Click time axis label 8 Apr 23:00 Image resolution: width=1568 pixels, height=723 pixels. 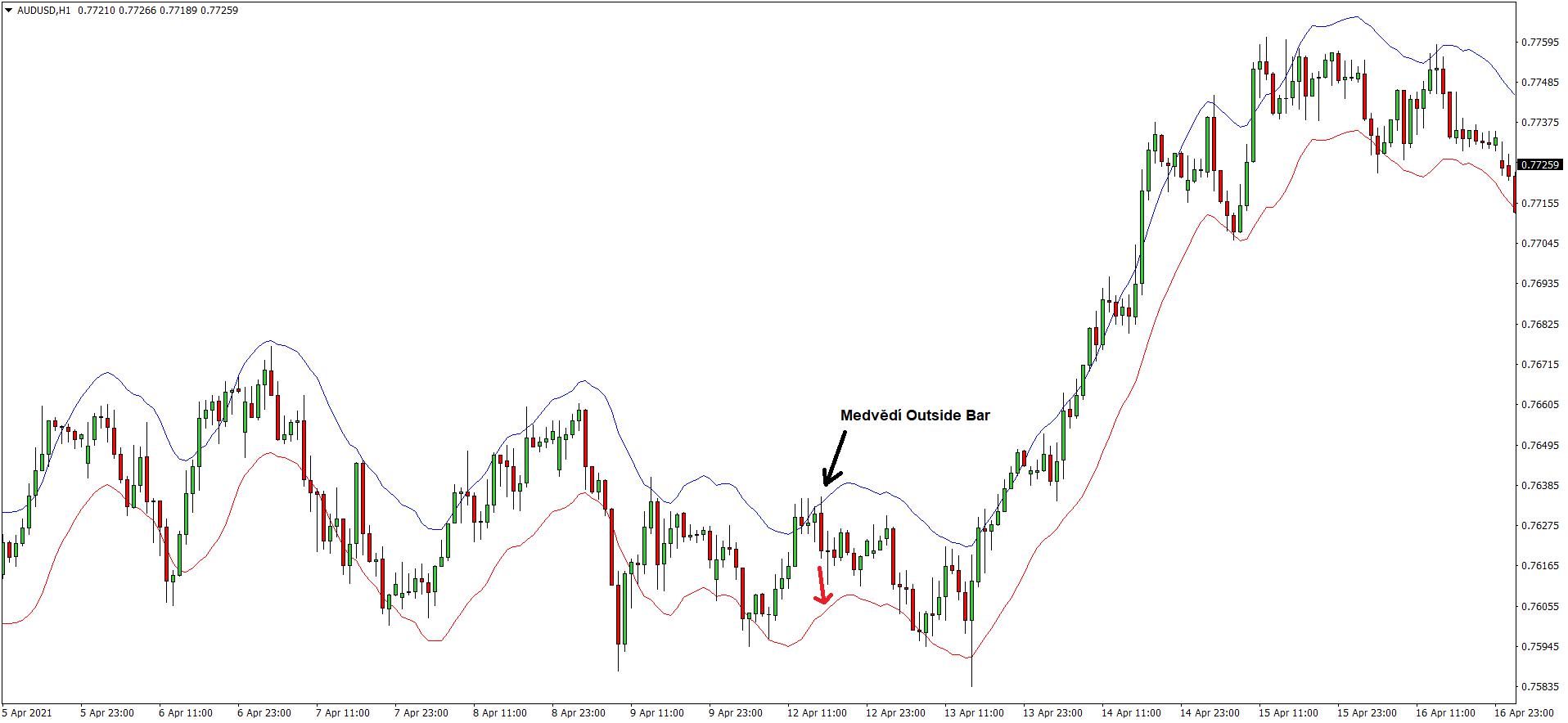(579, 712)
